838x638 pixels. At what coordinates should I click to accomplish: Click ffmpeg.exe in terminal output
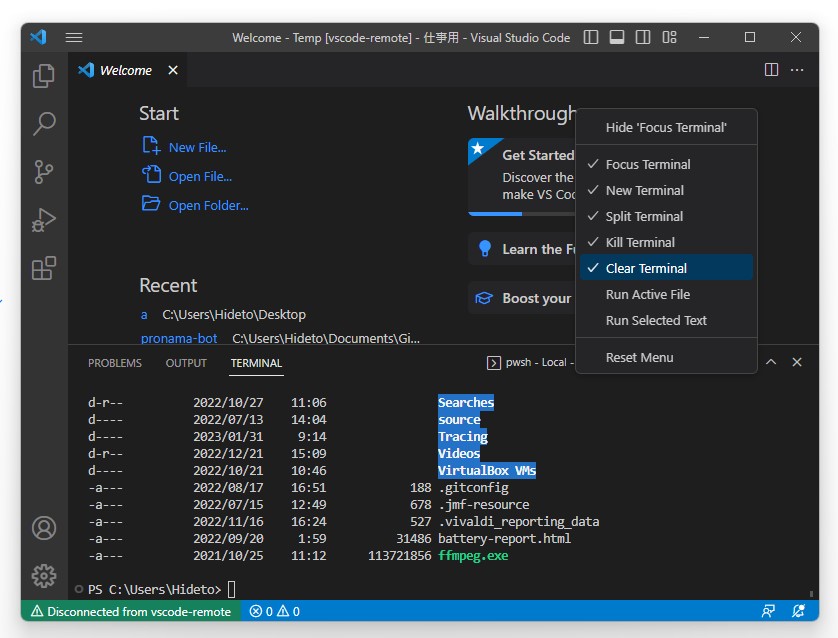pos(473,556)
